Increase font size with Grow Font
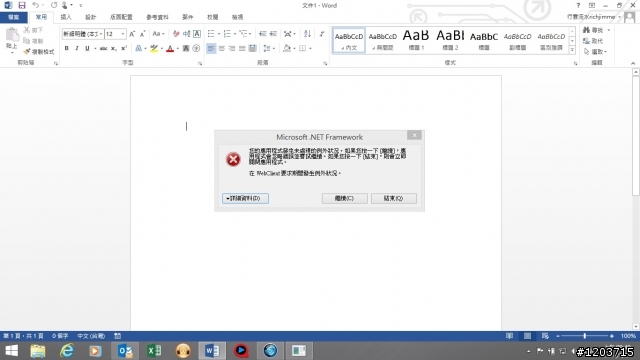 click(132, 34)
